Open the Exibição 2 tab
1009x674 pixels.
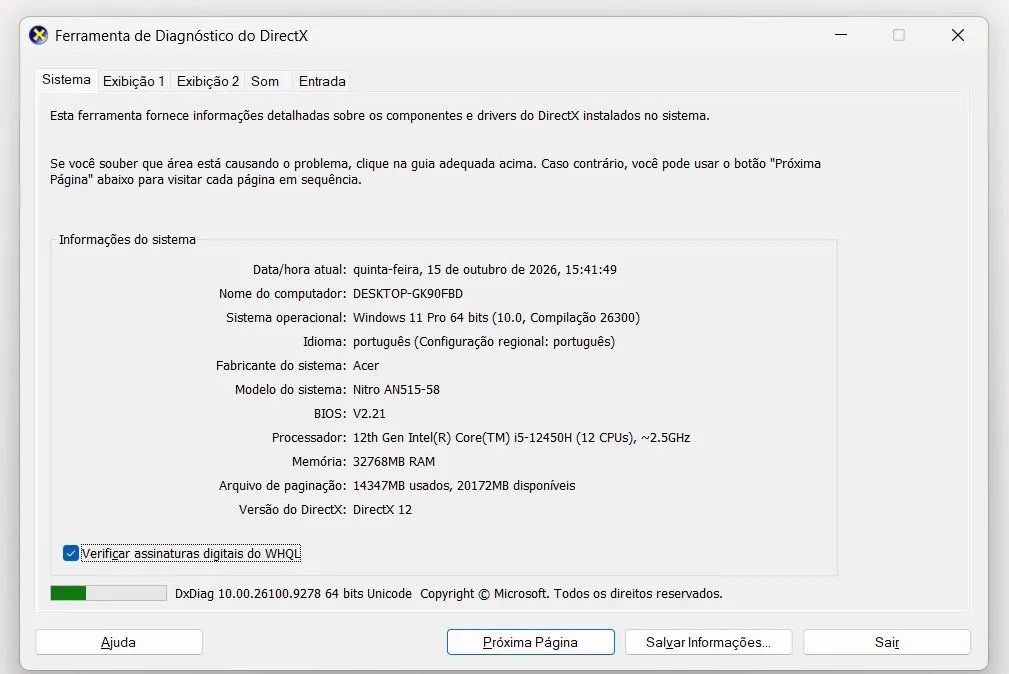point(208,81)
